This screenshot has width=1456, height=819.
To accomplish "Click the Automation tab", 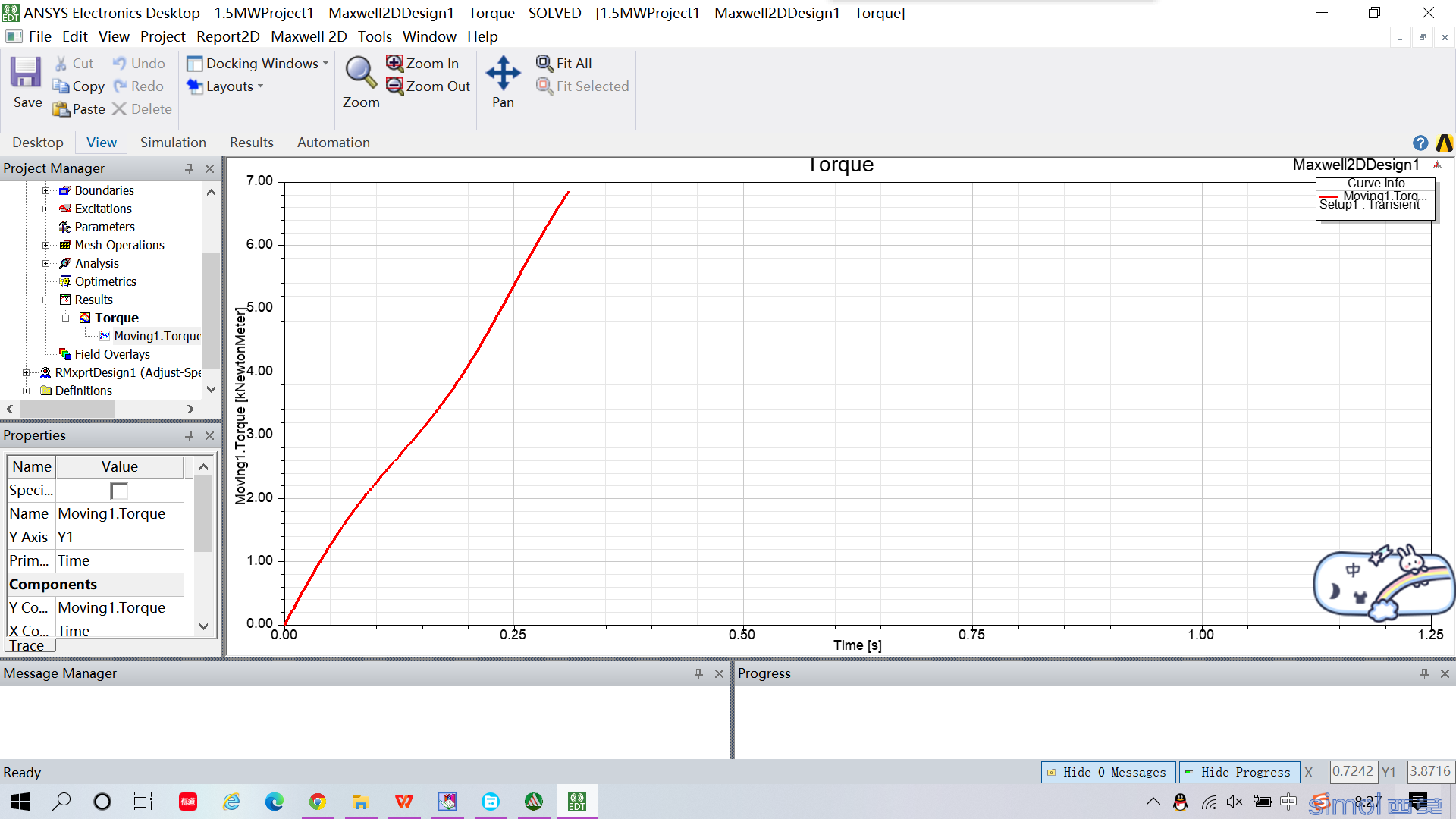I will pyautogui.click(x=333, y=142).
